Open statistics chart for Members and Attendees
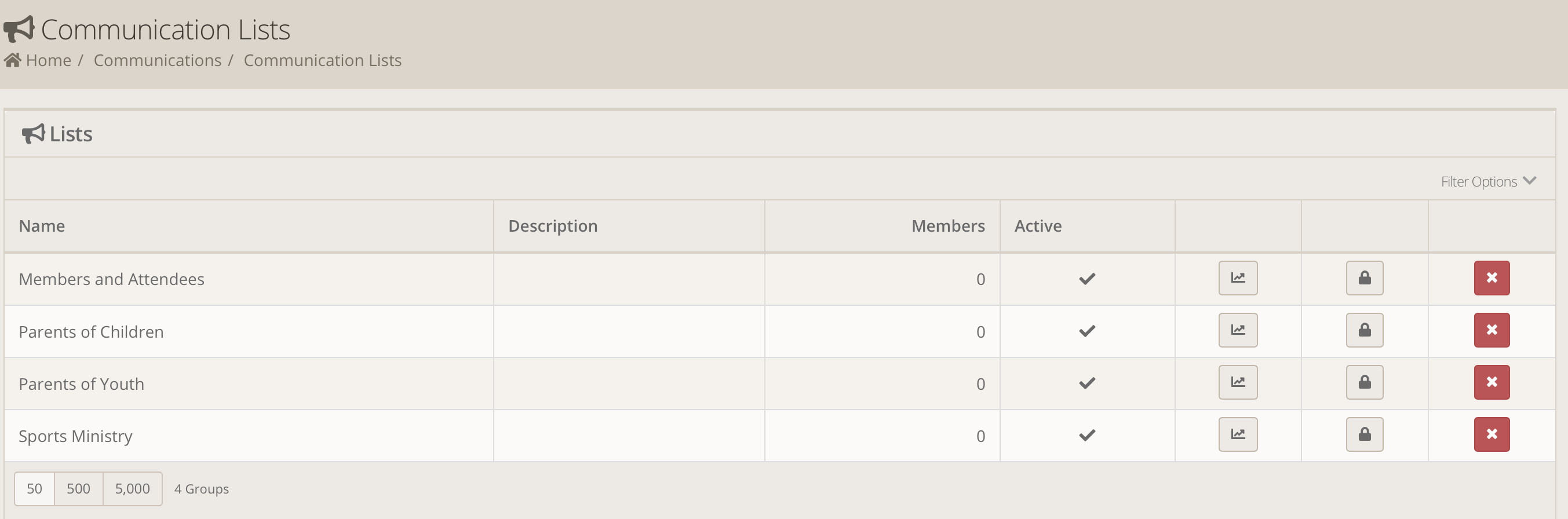 click(1238, 278)
